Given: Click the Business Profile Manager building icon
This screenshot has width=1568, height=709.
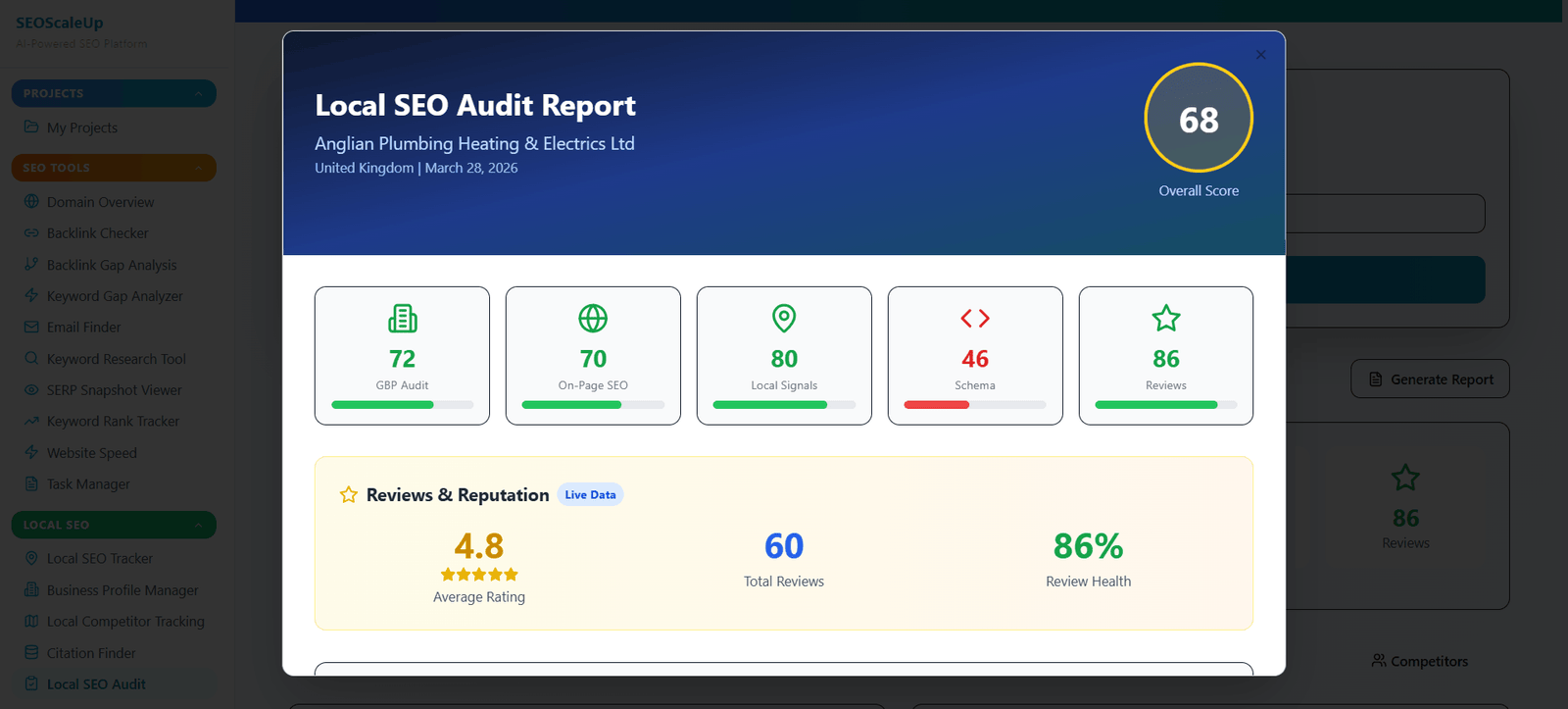Looking at the screenshot, I should [31, 590].
